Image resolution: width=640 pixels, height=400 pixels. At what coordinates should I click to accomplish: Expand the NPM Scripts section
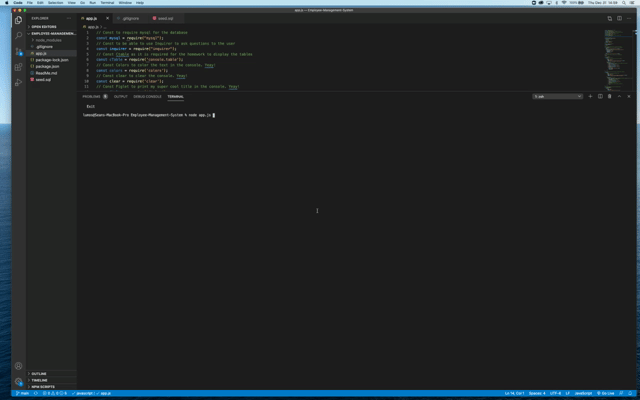51,387
